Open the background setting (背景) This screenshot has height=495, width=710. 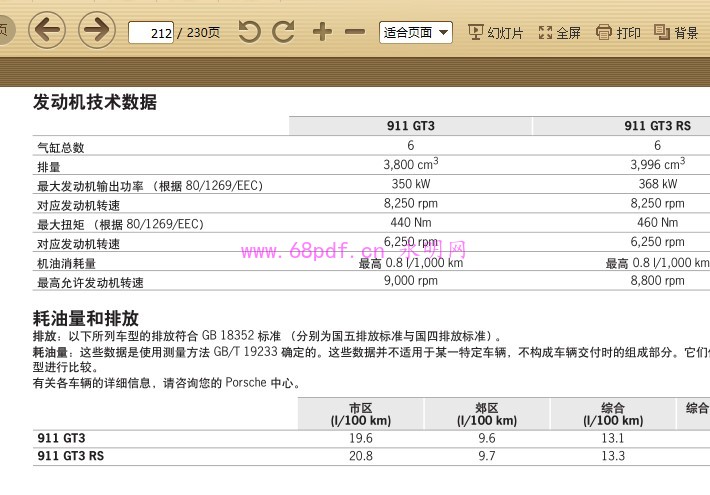tap(676, 32)
